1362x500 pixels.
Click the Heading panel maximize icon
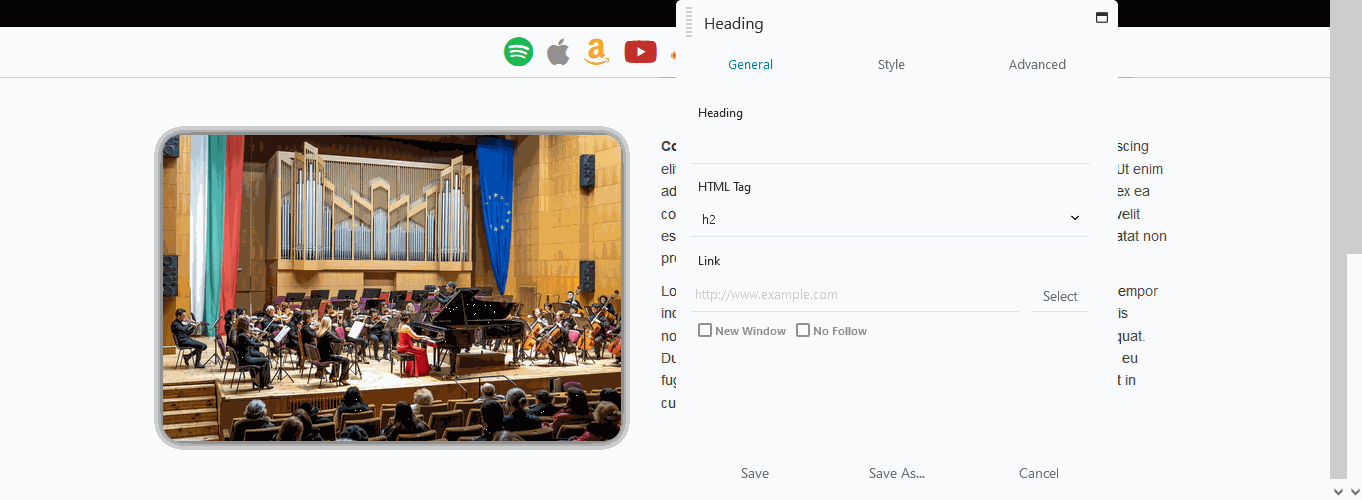tap(1102, 17)
